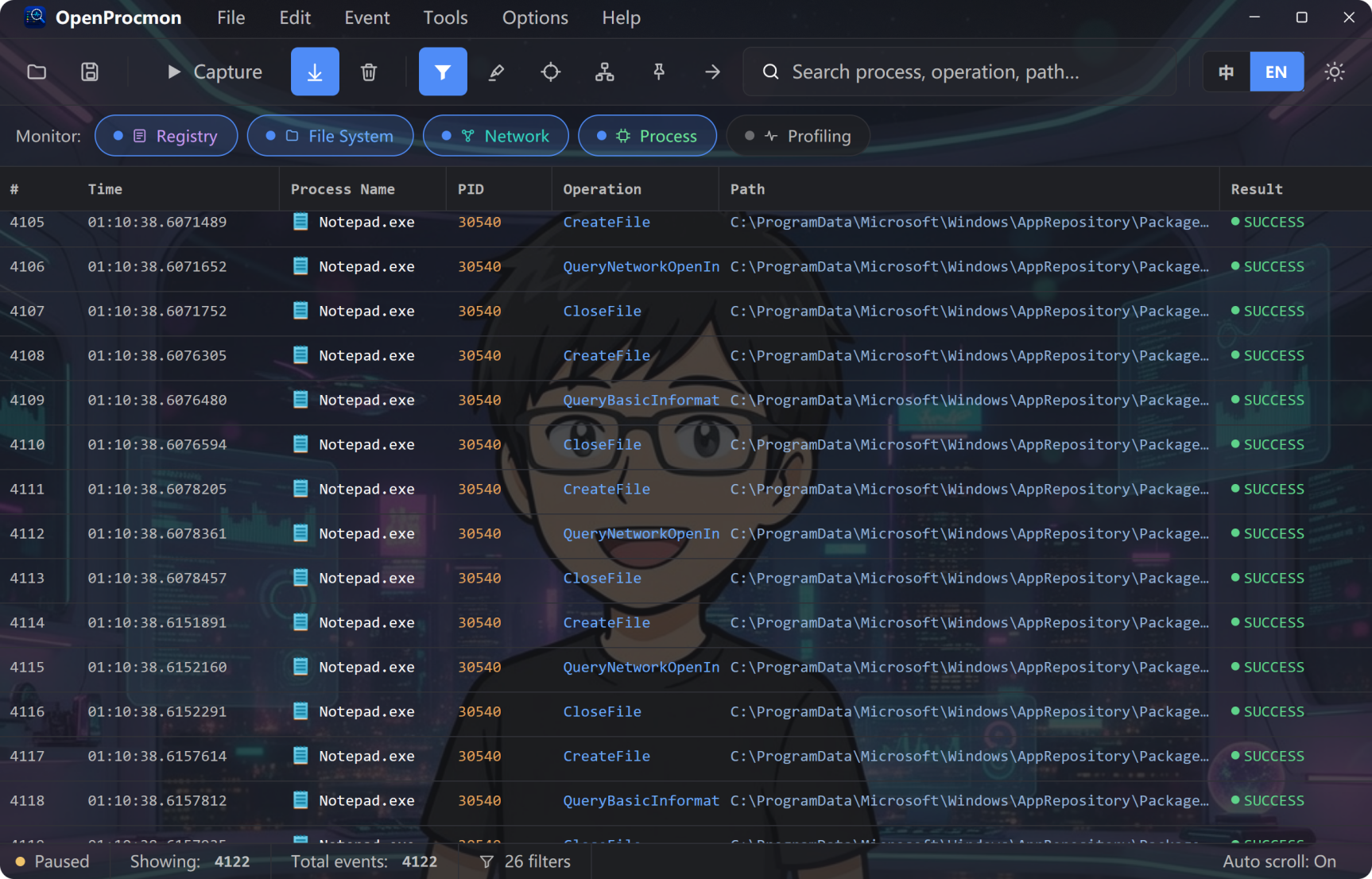This screenshot has height=879, width=1372.
Task: Click Showing: 4122 in status bar
Action: [190, 862]
